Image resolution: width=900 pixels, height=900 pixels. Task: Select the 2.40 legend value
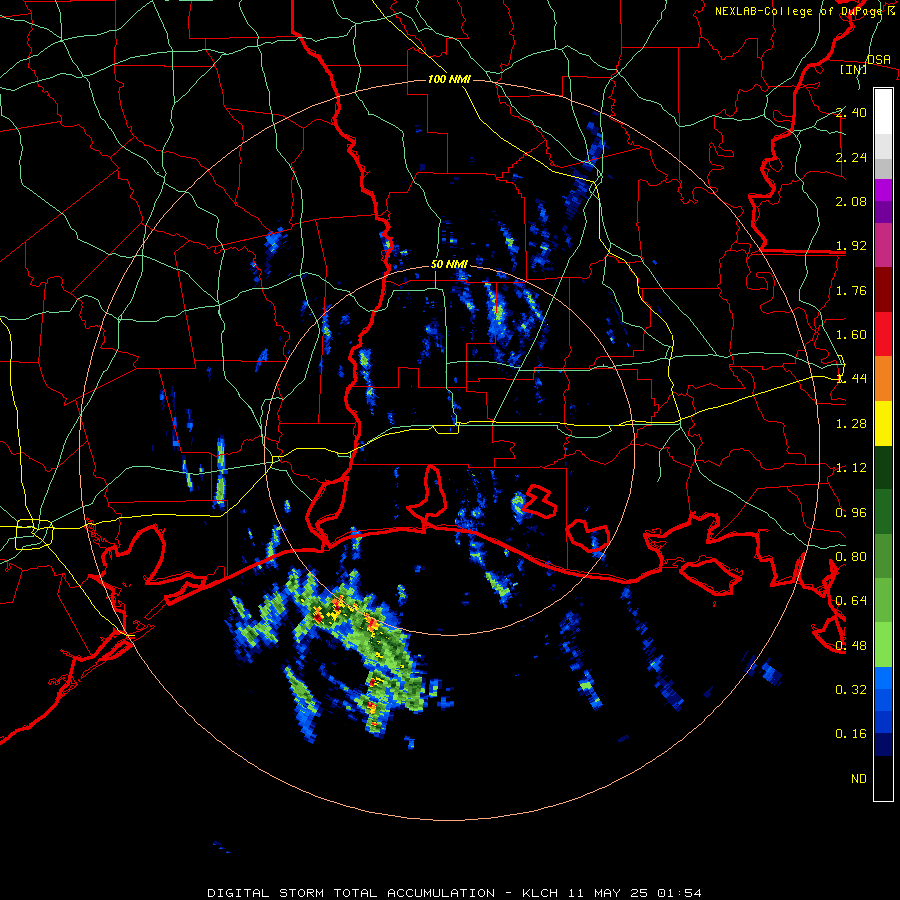click(x=851, y=112)
